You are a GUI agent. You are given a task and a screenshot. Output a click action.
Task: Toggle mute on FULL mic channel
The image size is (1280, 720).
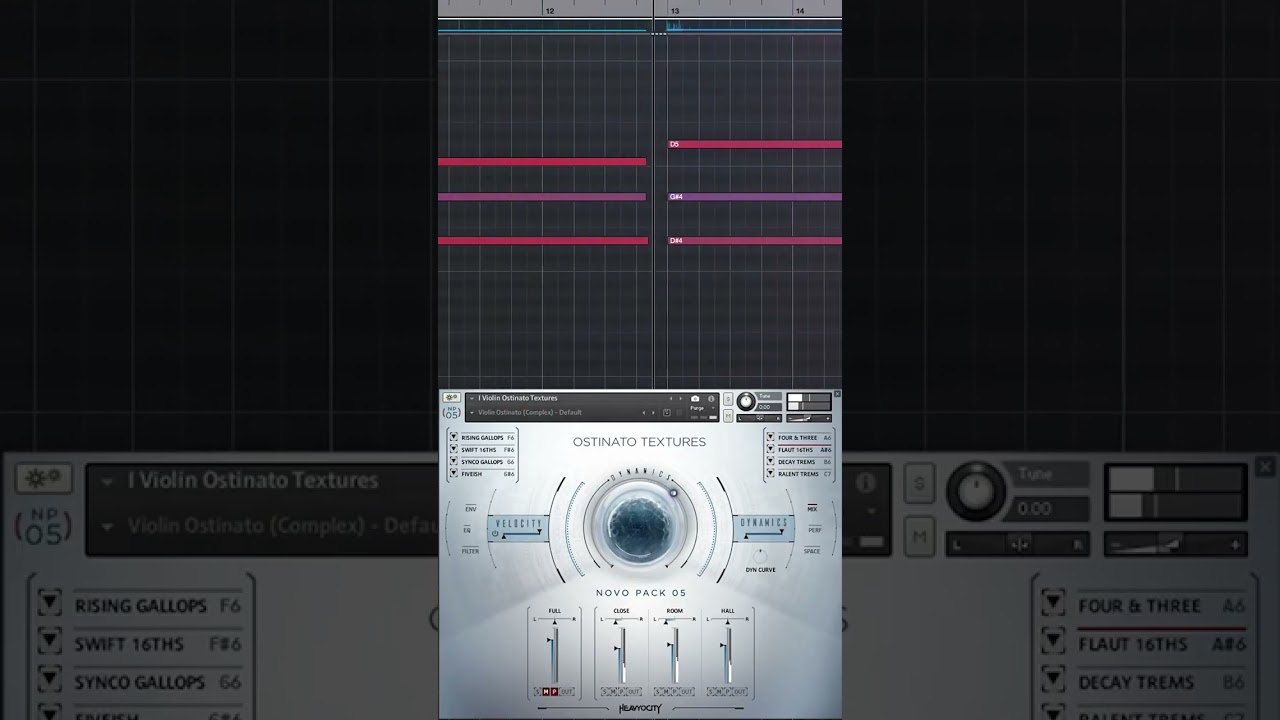546,692
